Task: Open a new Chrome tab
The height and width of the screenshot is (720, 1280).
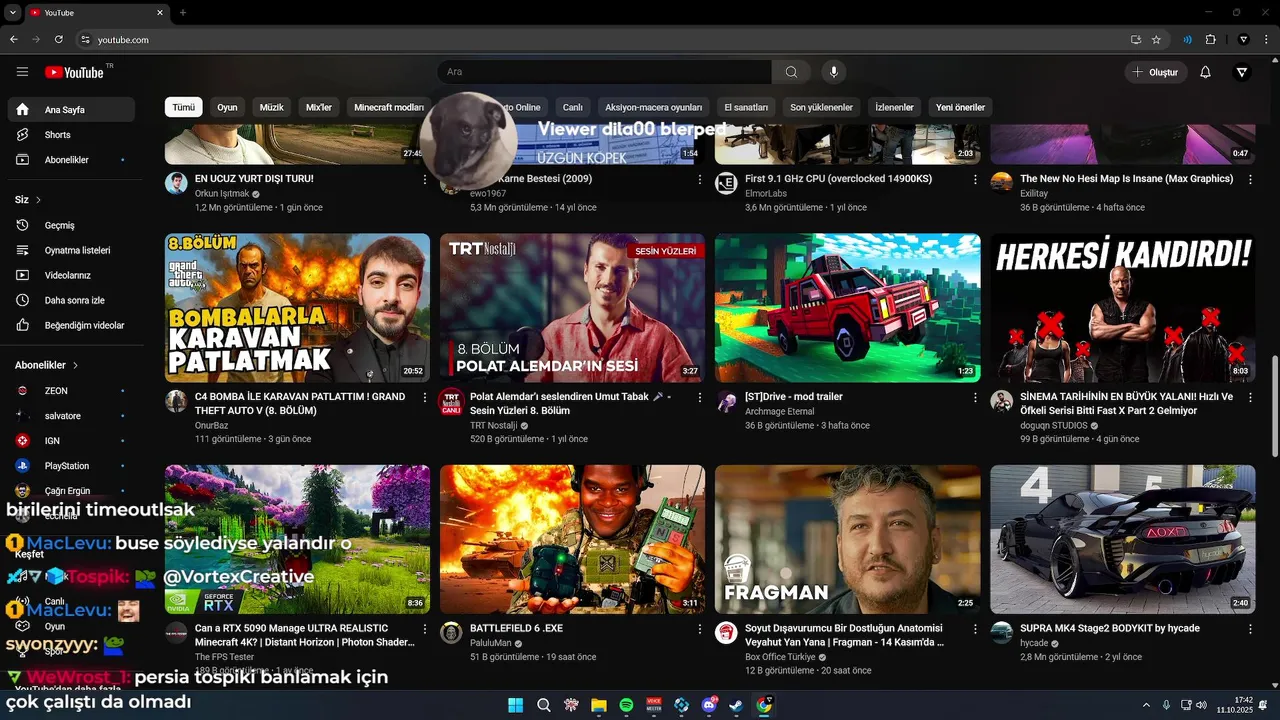Action: point(183,12)
